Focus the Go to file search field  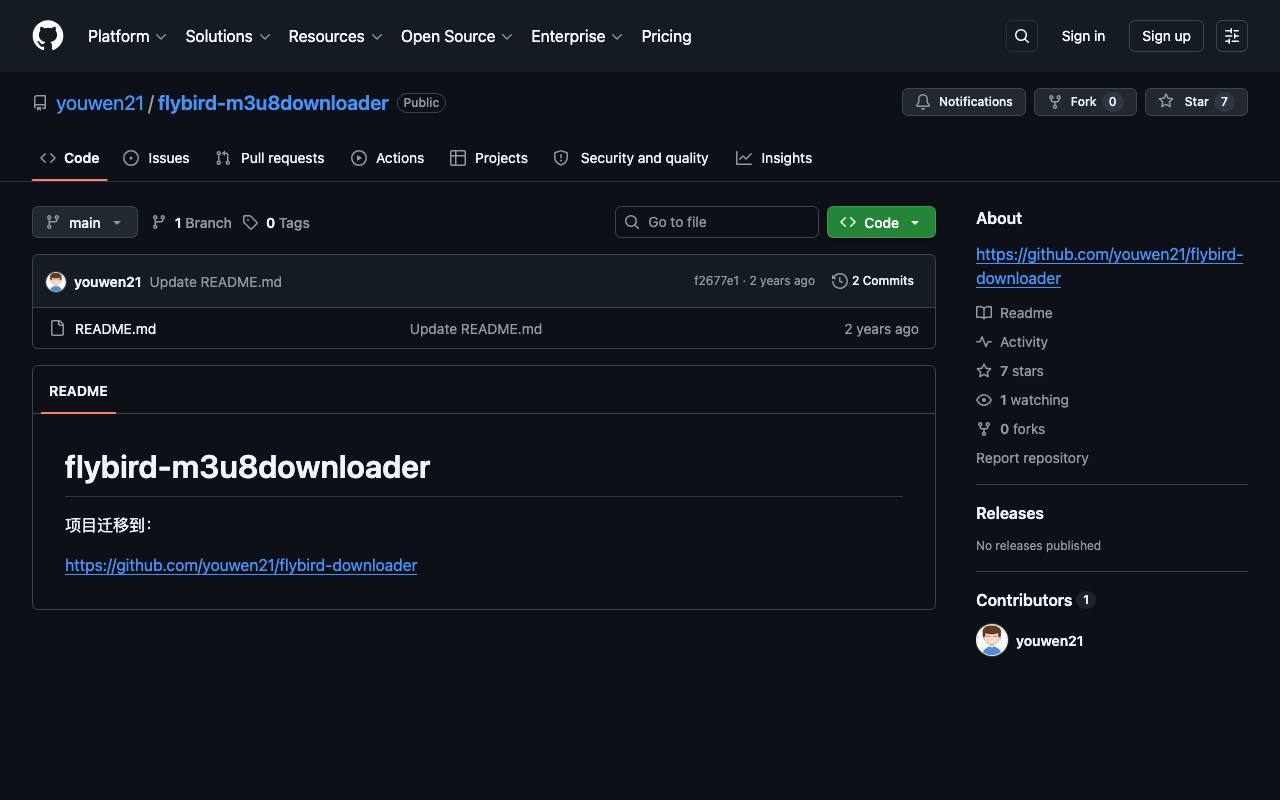717,222
